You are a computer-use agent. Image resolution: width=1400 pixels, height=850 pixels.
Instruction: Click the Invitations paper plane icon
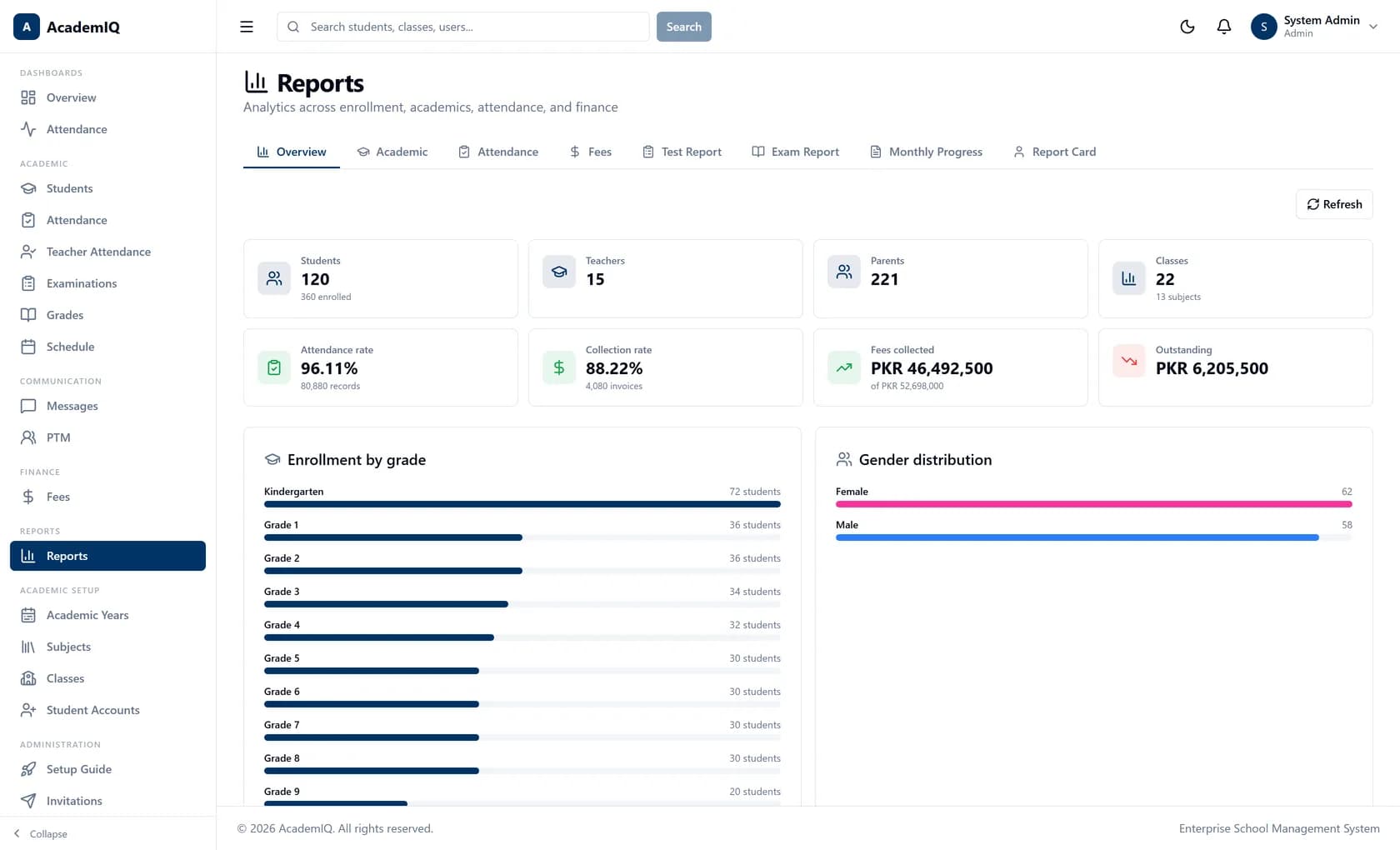(x=28, y=801)
